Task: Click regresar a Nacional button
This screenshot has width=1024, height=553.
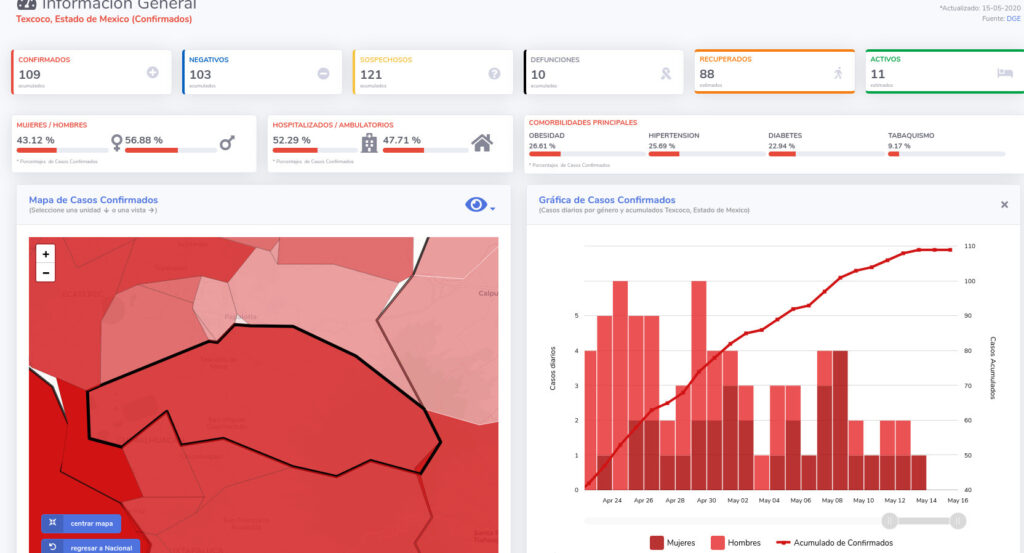Action: (89, 546)
